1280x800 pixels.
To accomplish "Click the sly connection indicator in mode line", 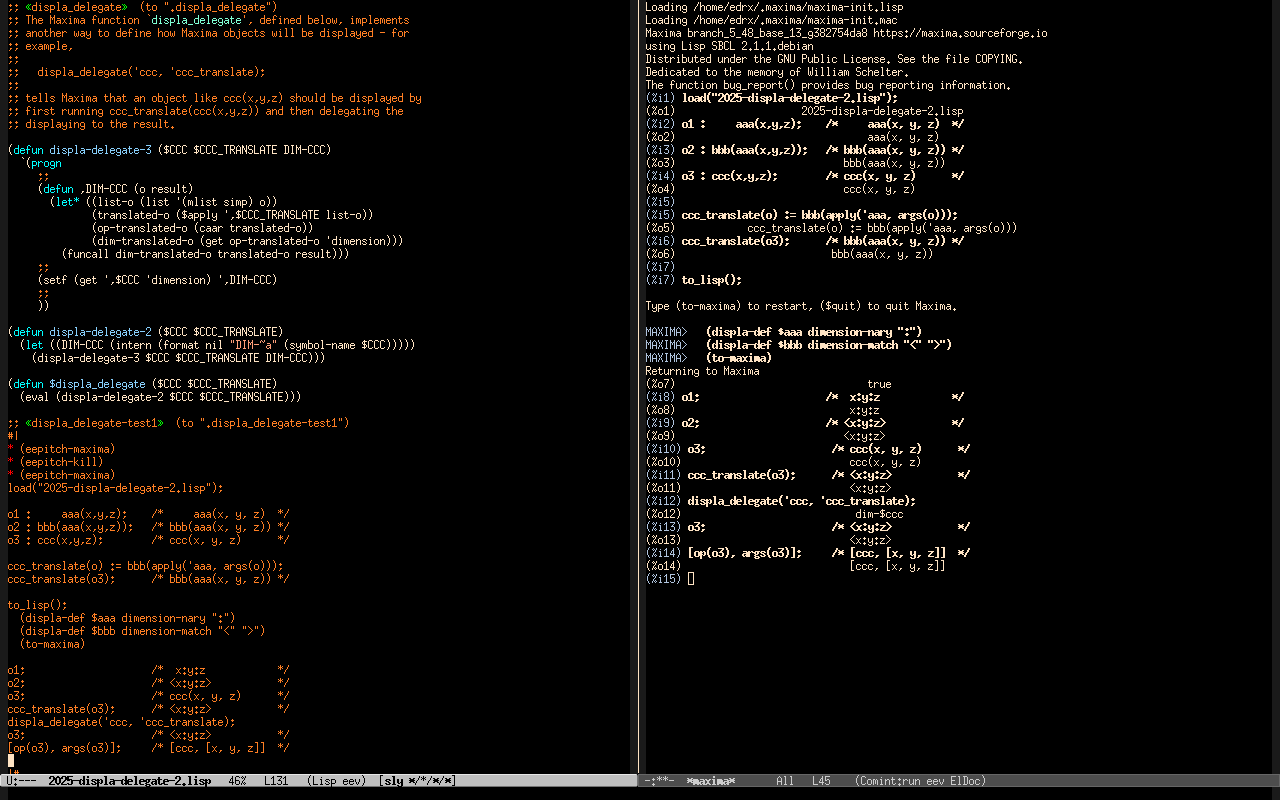I will (417, 780).
